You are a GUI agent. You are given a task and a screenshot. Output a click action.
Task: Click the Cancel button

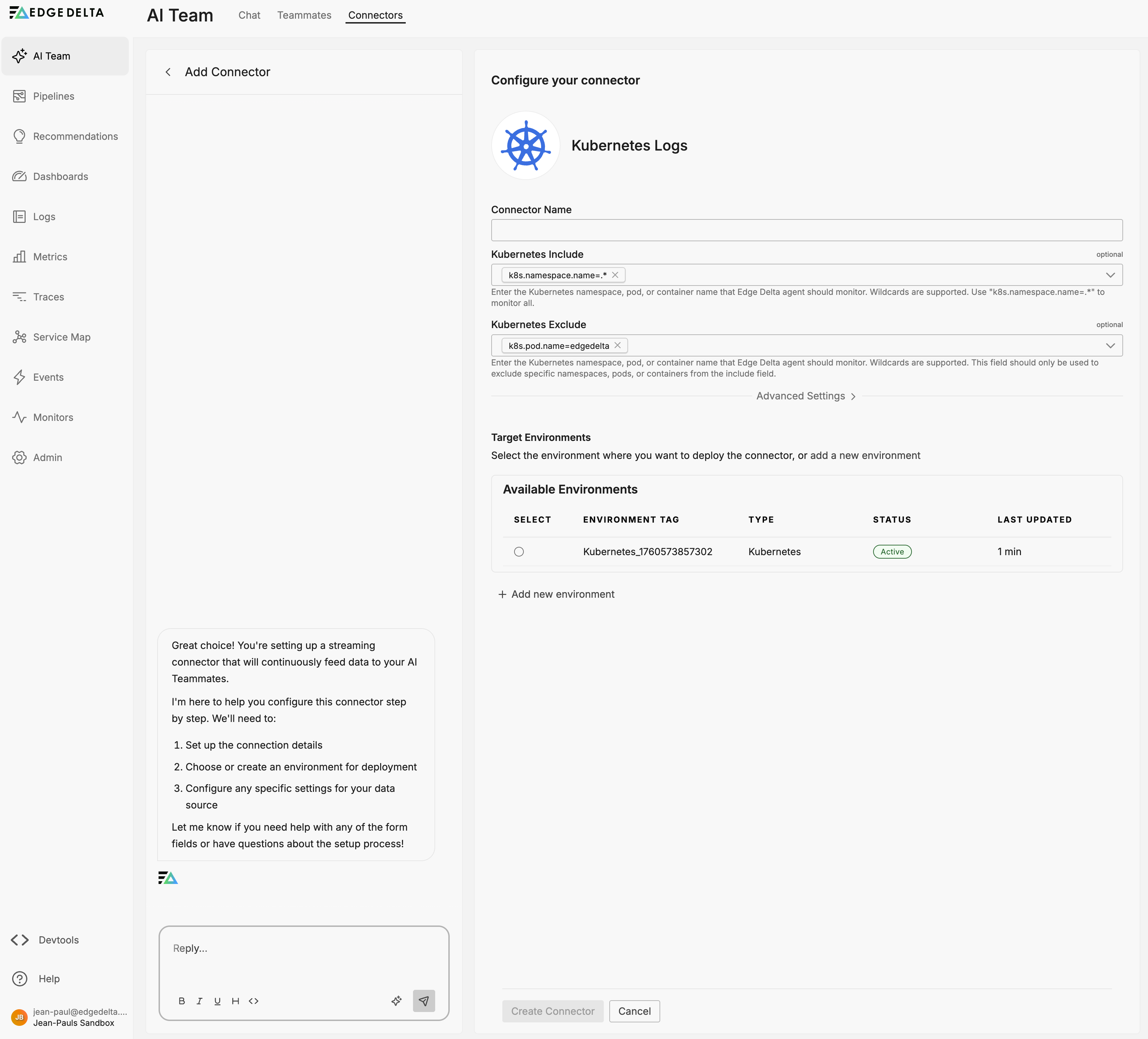click(634, 1011)
